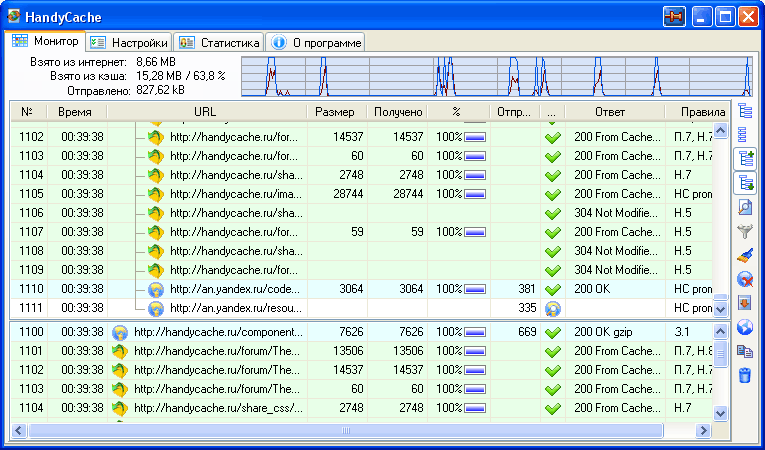The image size is (765, 450).
Task: Click up arrow of lower list scrollbar
Action: click(x=721, y=331)
